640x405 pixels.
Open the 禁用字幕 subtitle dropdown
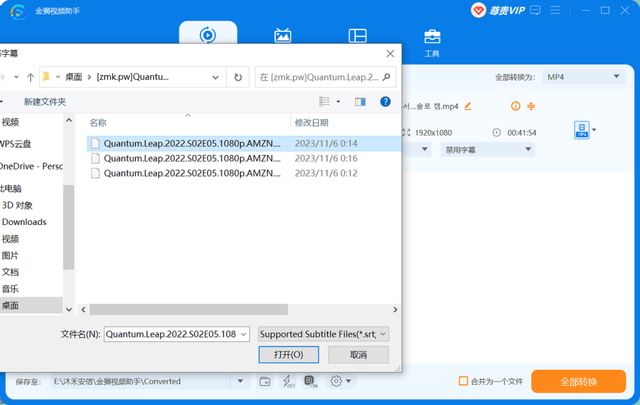point(487,149)
